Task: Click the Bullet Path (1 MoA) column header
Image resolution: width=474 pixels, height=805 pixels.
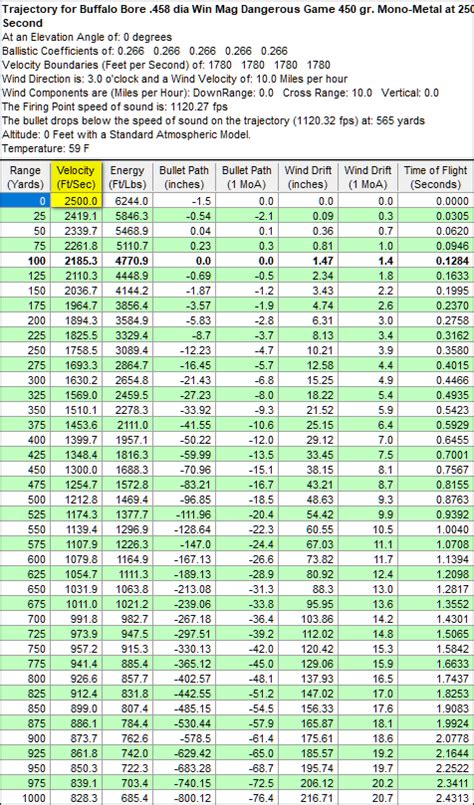Action: point(246,177)
